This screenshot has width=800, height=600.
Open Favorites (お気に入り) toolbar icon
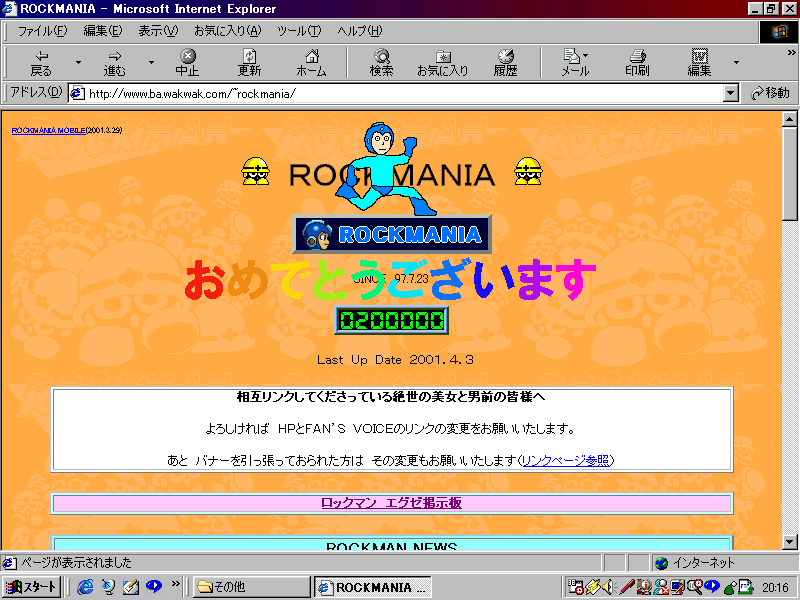442,62
